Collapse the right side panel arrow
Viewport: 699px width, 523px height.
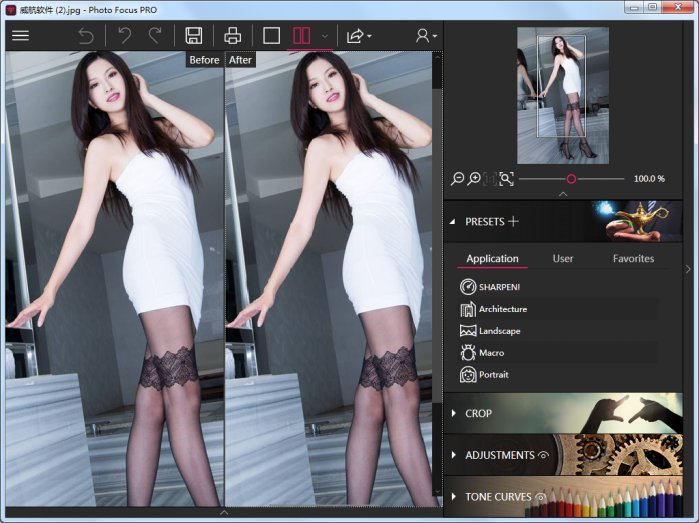[x=688, y=269]
